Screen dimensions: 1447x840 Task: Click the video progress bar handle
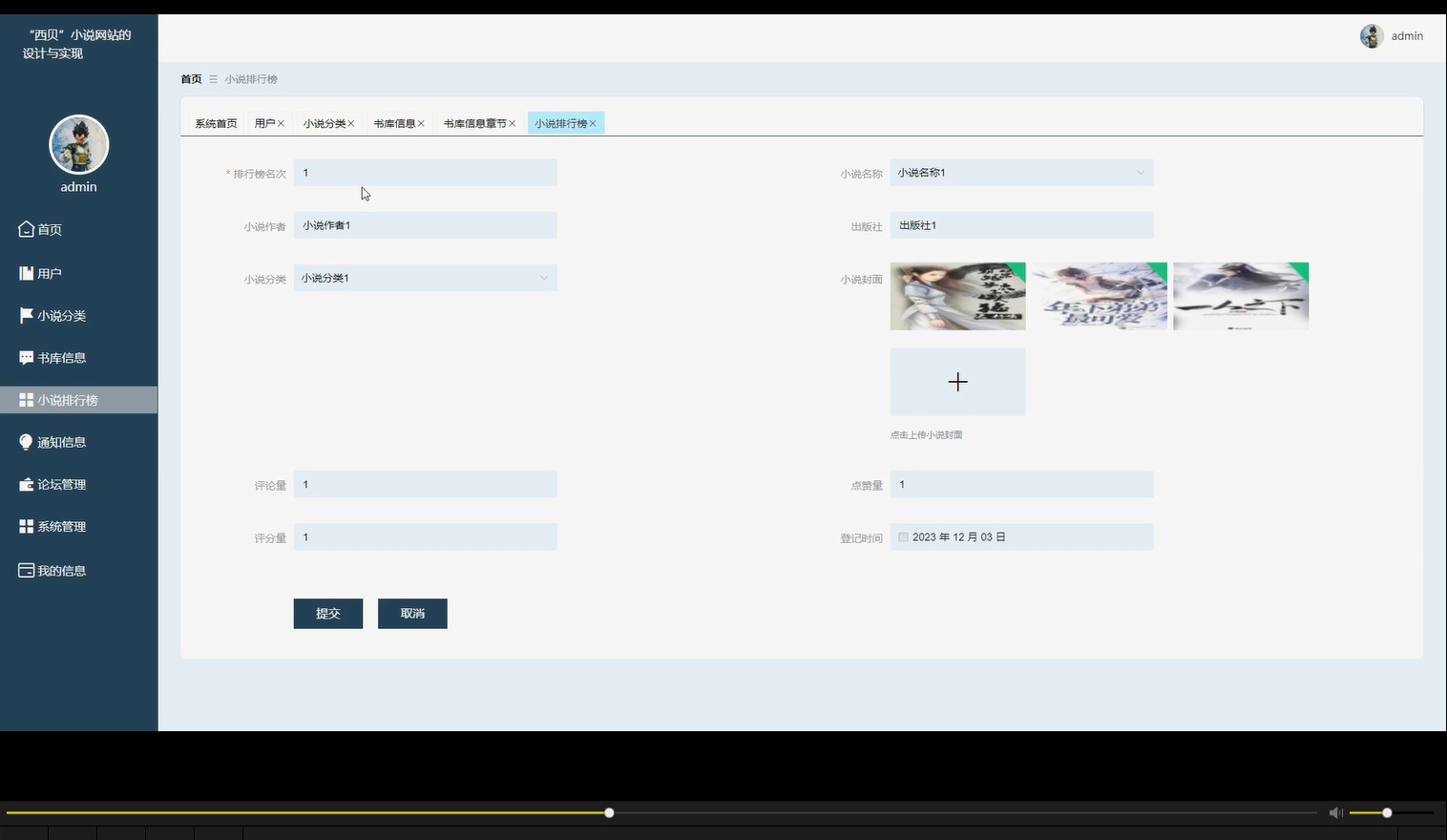(609, 812)
